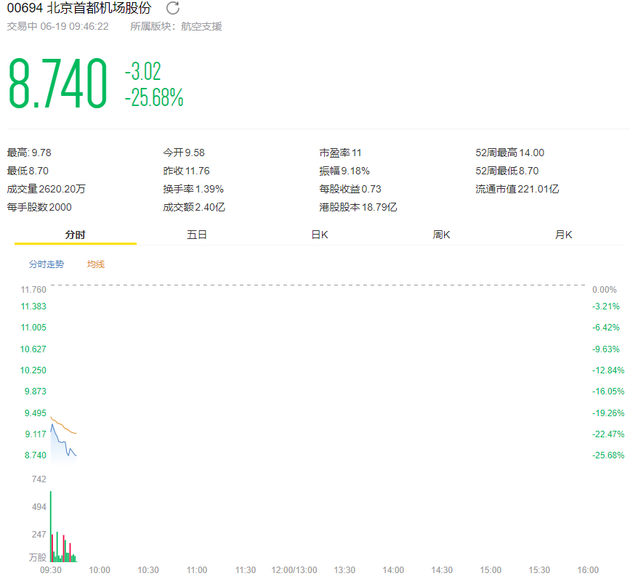This screenshot has height=576, width=630.
Task: Click the price change -3.02
Action: coord(143,71)
